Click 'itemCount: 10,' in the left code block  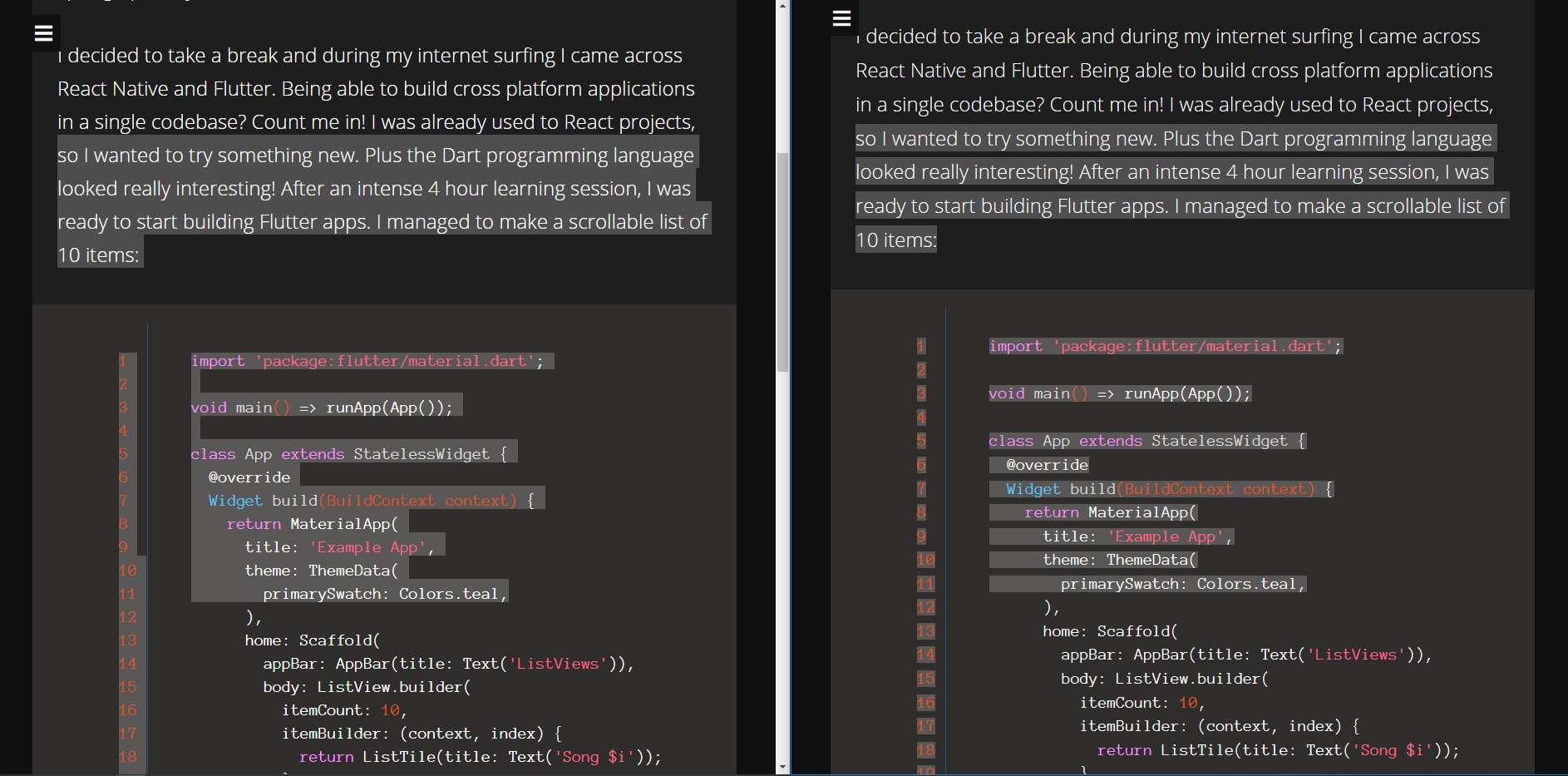(344, 710)
